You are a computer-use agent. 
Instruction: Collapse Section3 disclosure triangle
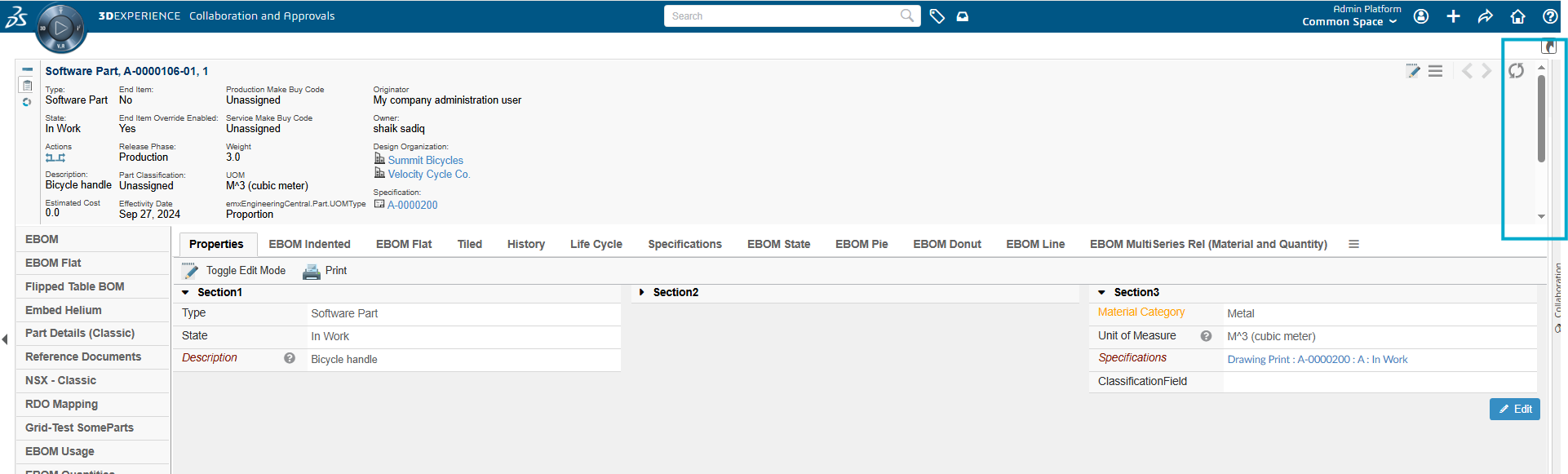tap(1101, 292)
